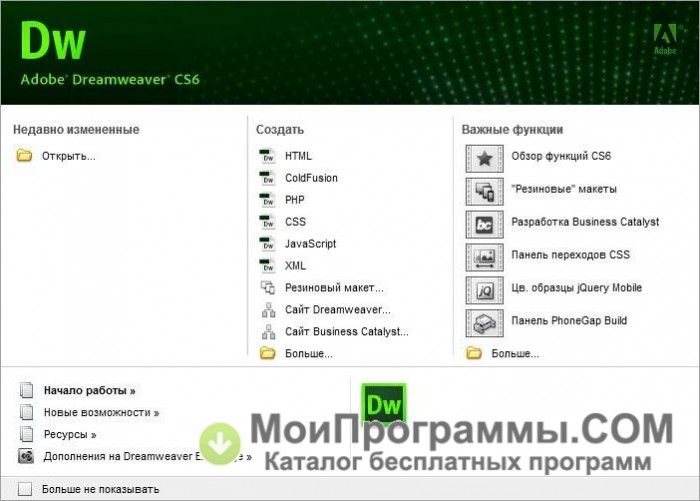This screenshot has height=501, width=700.
Task: Click the page icon beside Начало работы
Action: tap(26, 390)
